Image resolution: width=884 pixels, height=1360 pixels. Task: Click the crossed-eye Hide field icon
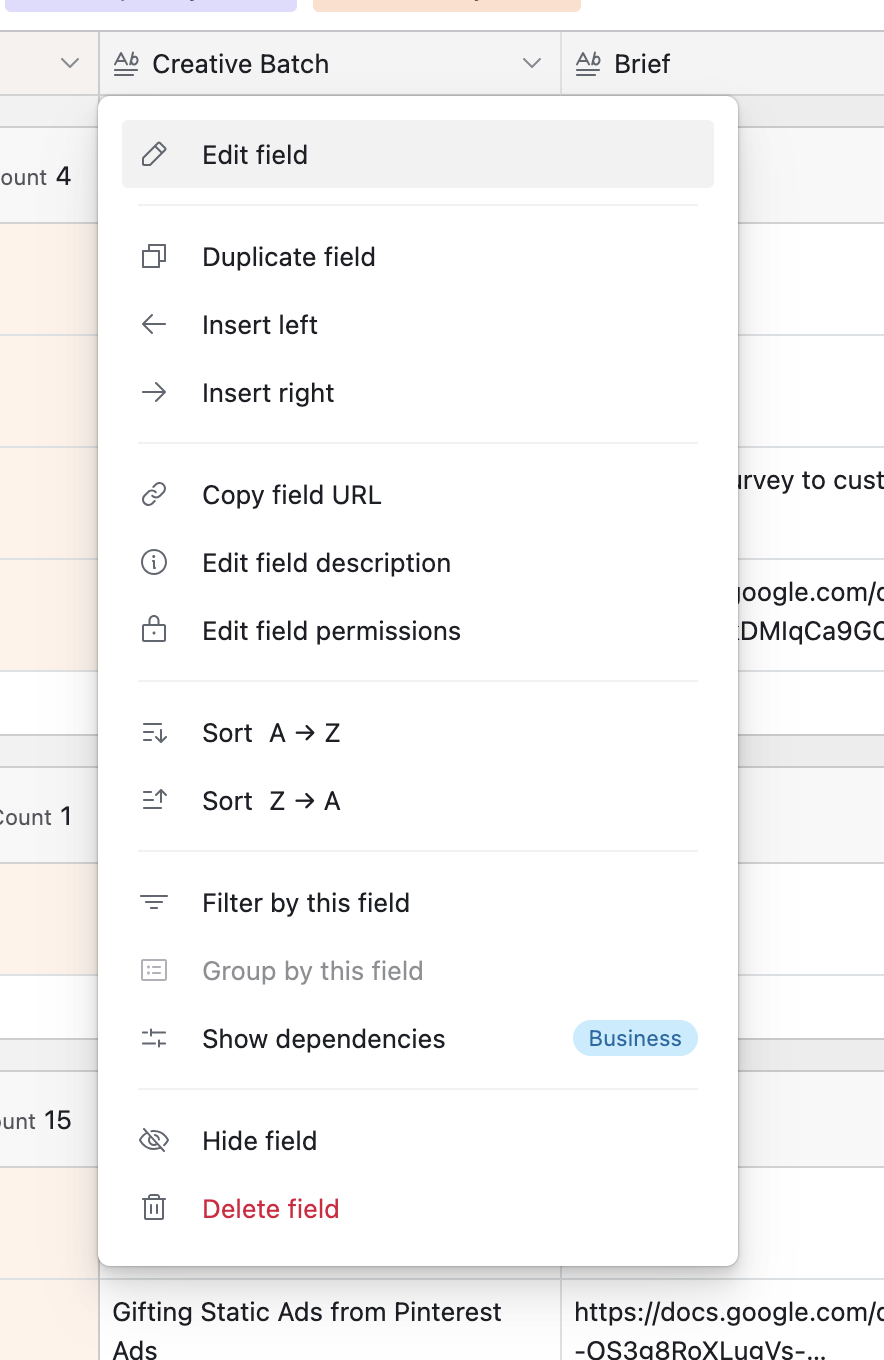point(154,1141)
